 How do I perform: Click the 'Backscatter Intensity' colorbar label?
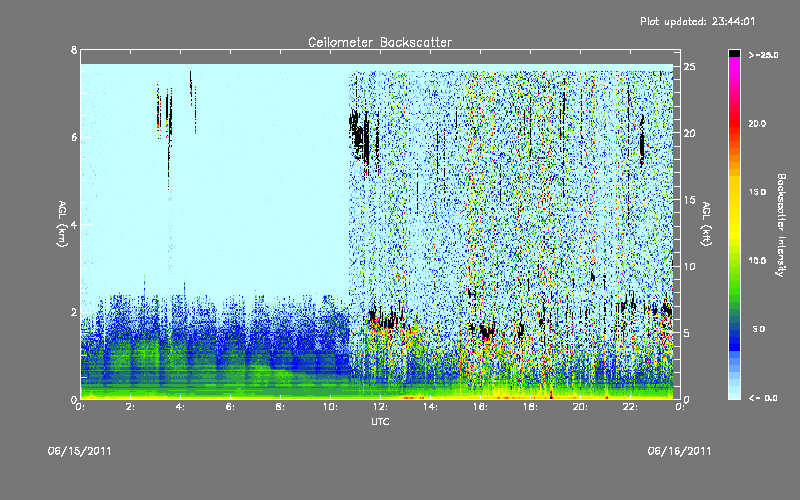coord(781,225)
